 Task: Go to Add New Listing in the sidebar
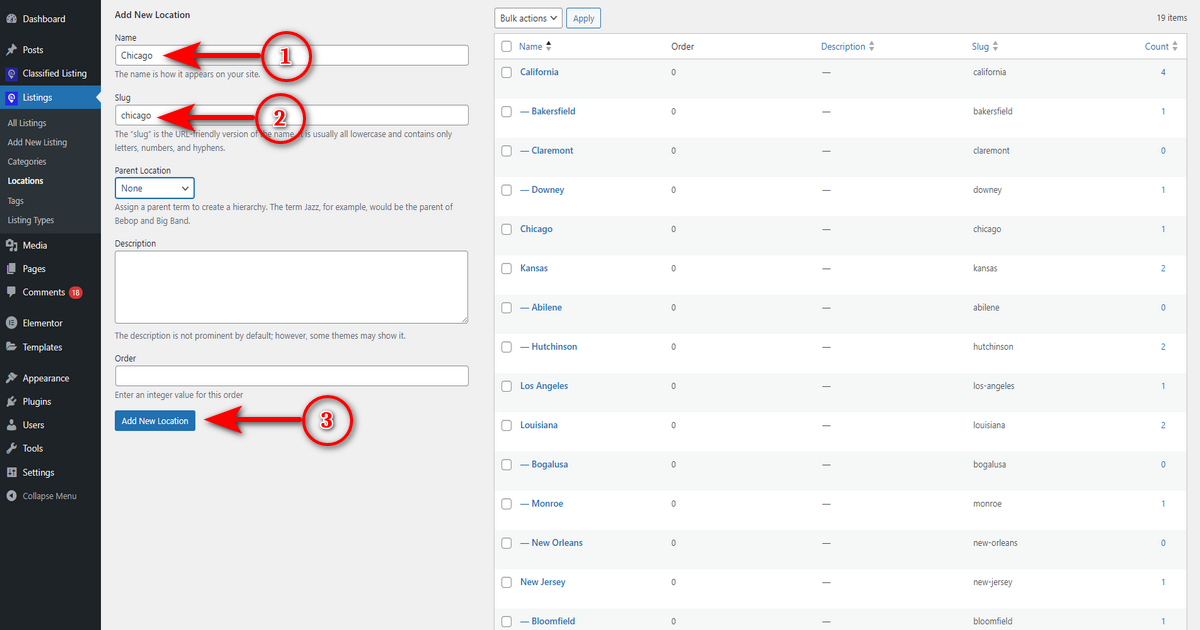[x=37, y=143]
